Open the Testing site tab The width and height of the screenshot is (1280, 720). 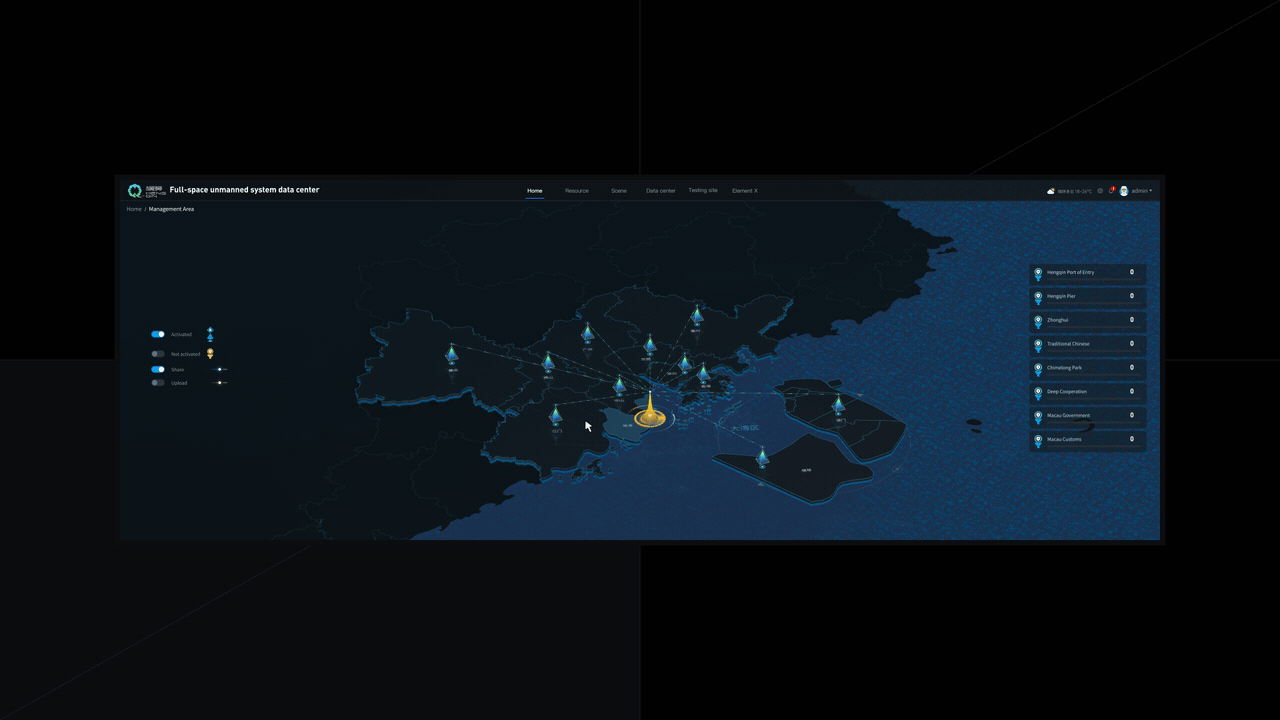[703, 190]
